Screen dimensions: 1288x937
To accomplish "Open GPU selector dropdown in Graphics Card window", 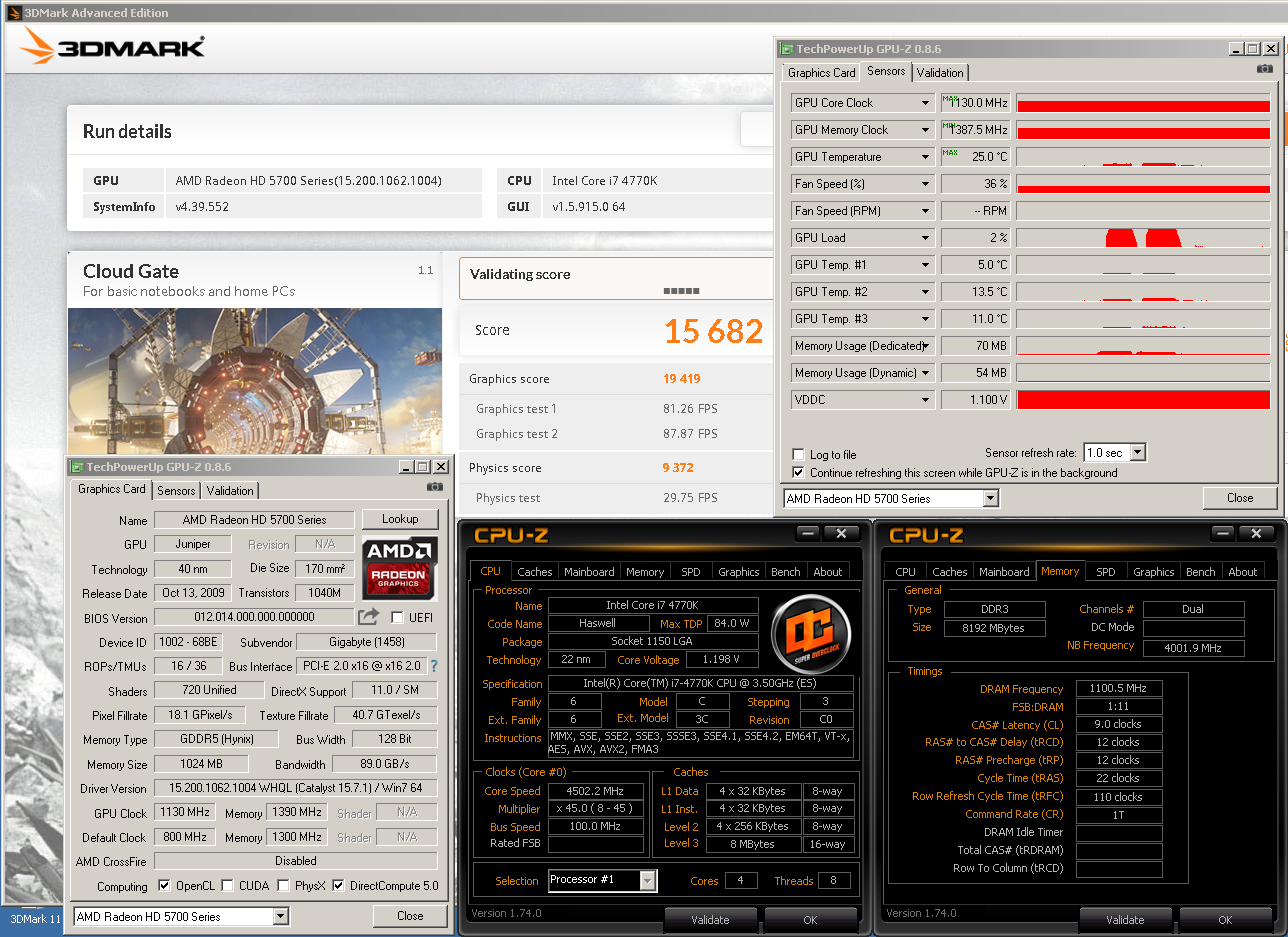I will click(x=280, y=916).
